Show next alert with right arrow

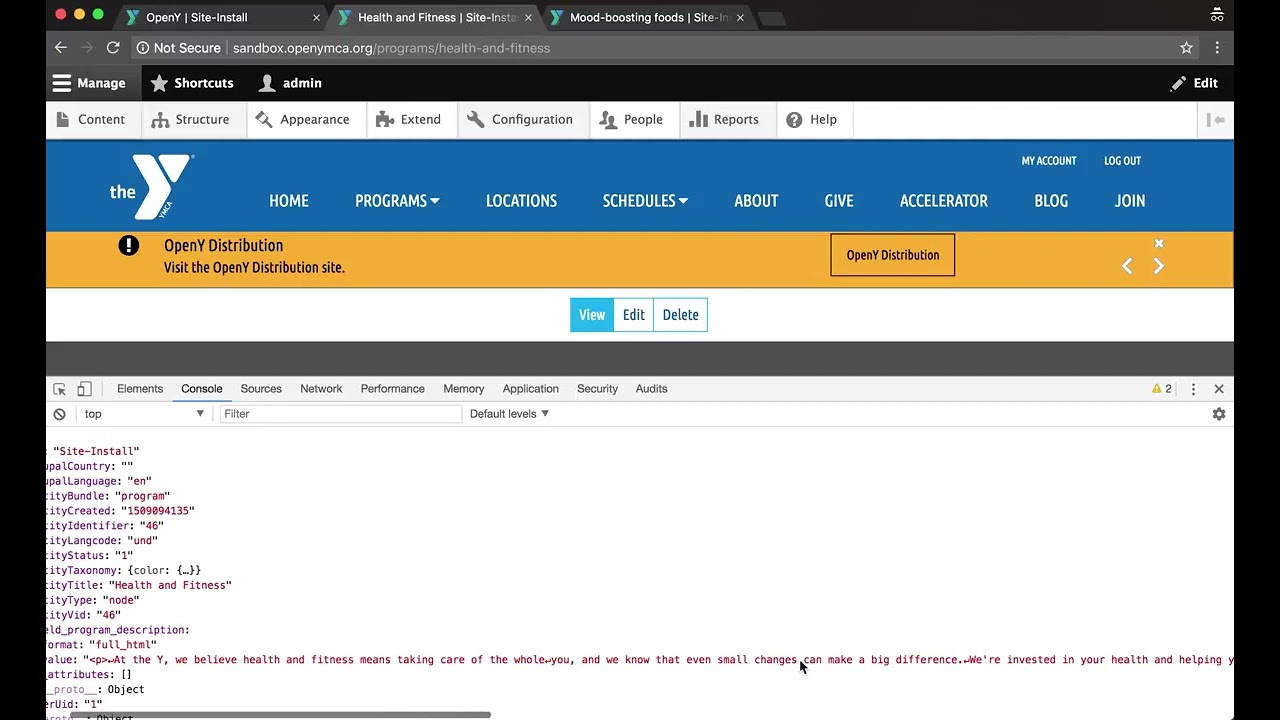[x=1159, y=266]
